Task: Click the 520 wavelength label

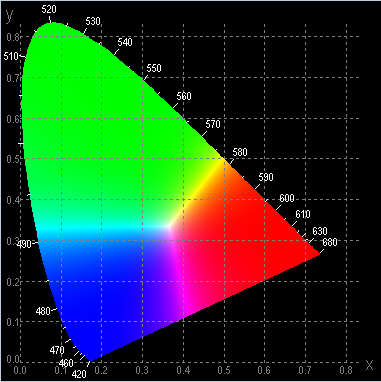Action: [x=49, y=9]
